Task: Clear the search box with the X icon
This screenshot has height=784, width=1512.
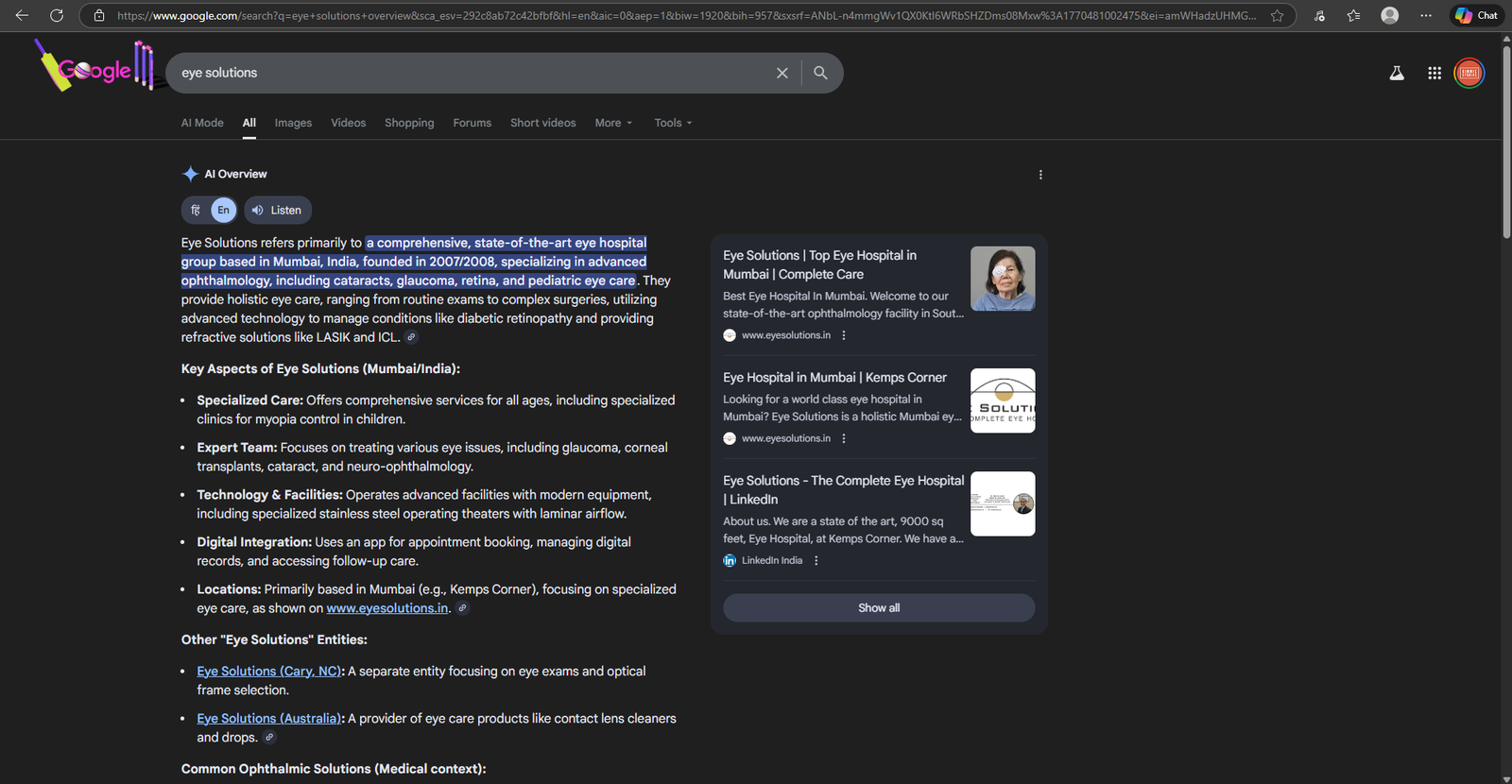Action: pyautogui.click(x=782, y=73)
